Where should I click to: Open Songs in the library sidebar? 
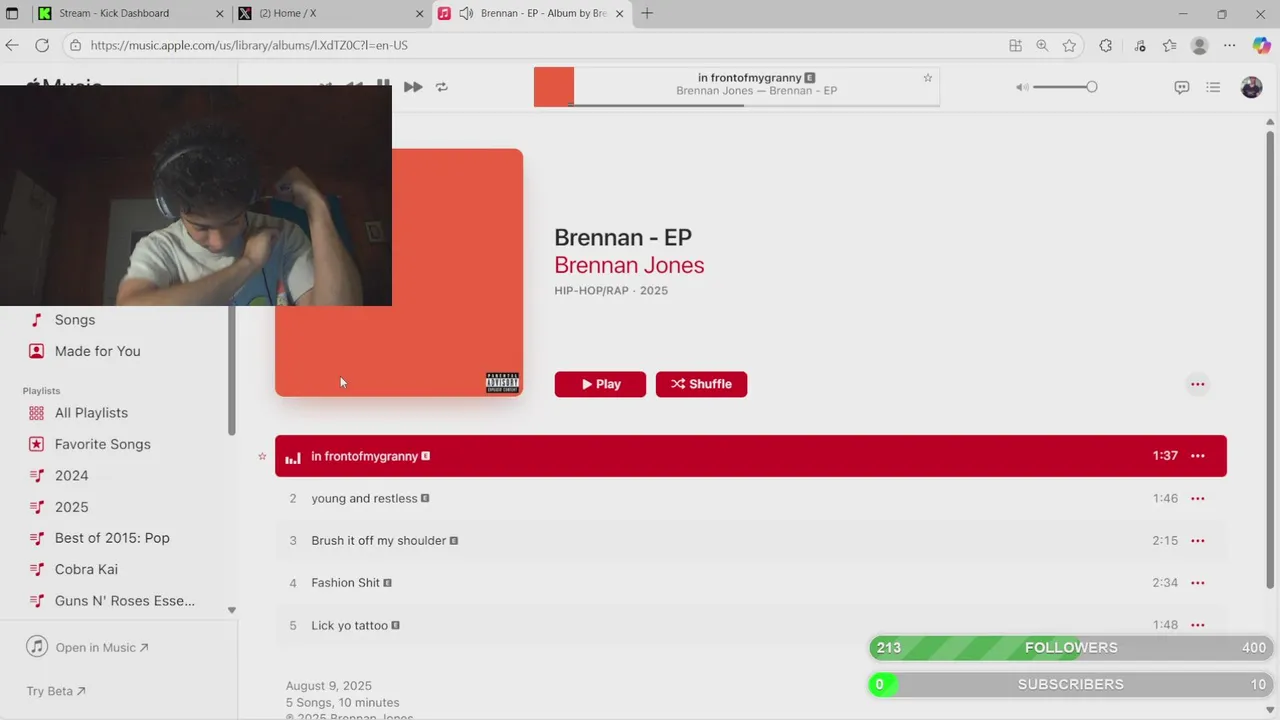pyautogui.click(x=75, y=320)
